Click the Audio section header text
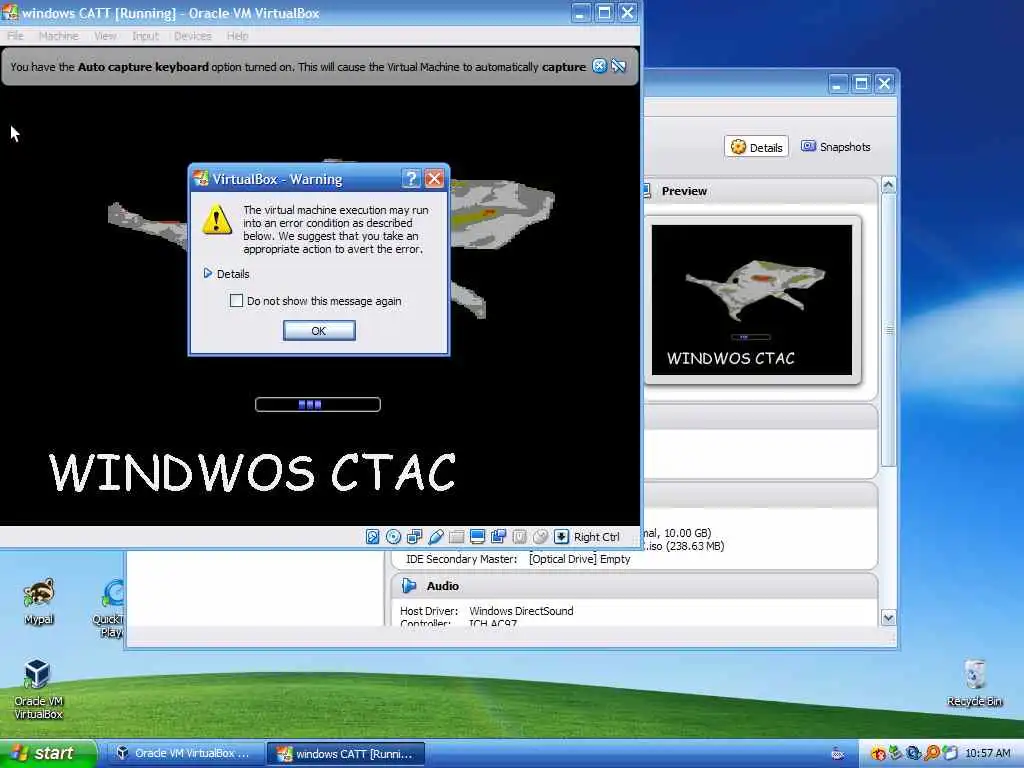This screenshot has height=768, width=1024. click(x=443, y=586)
